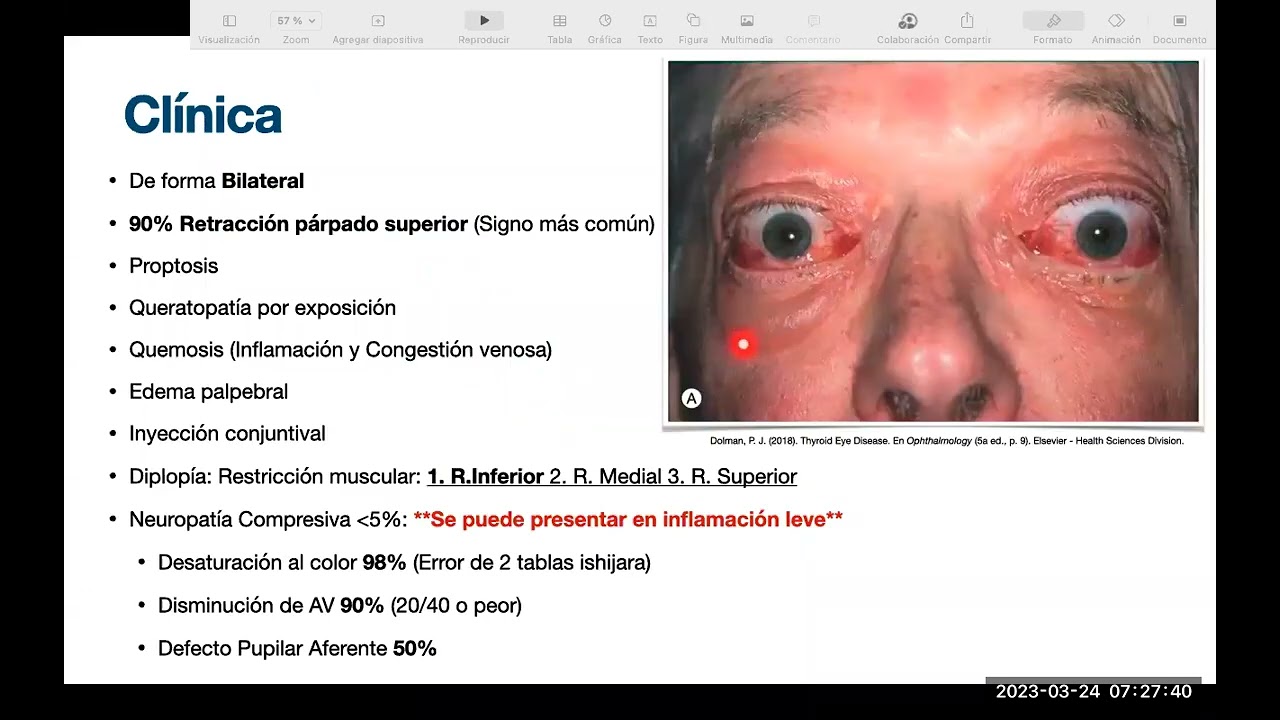The height and width of the screenshot is (720, 1280).
Task: Click the Dolman 2018 citation text
Action: [947, 441]
